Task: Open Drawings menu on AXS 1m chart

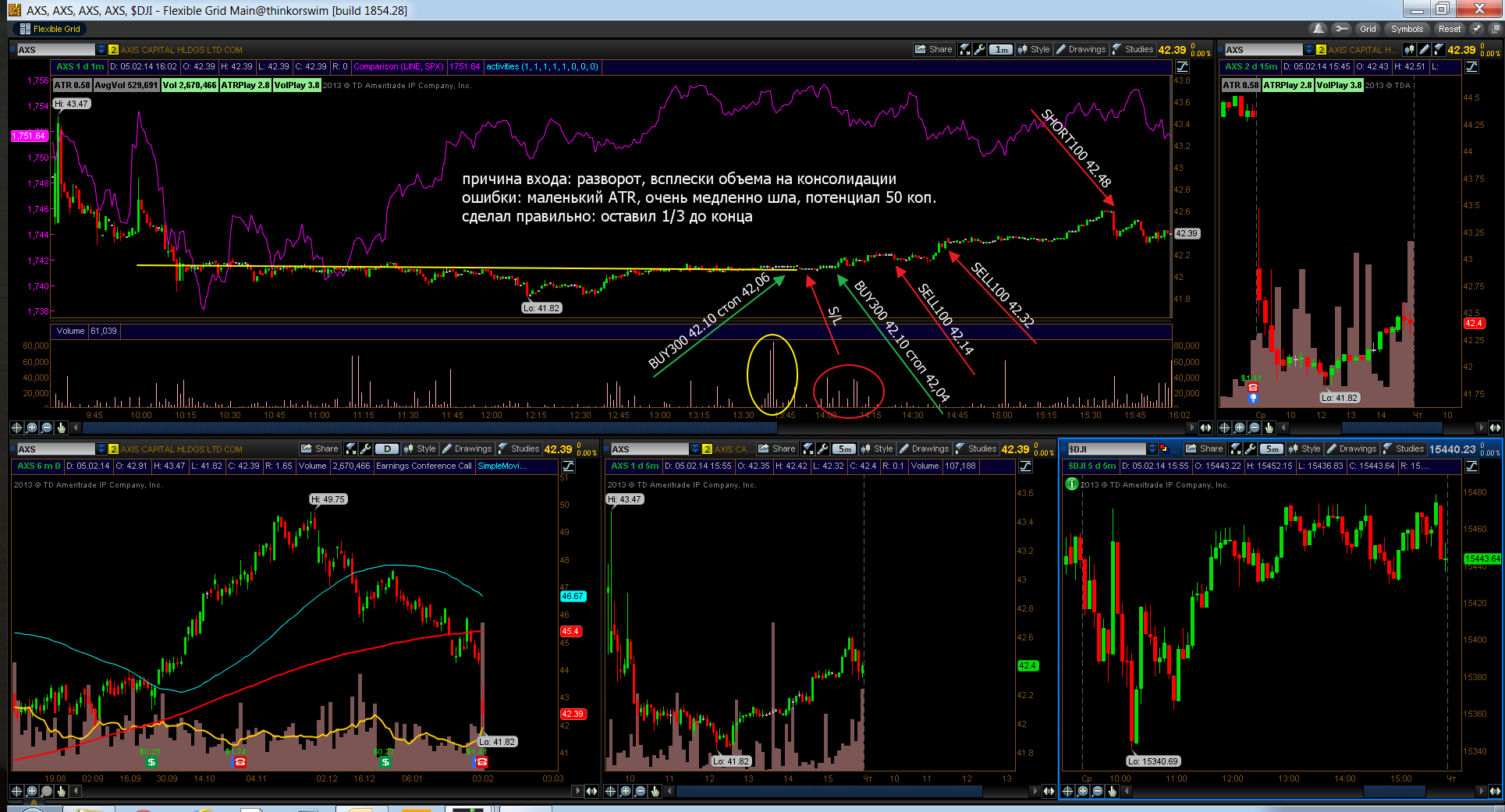Action: pos(1081,49)
